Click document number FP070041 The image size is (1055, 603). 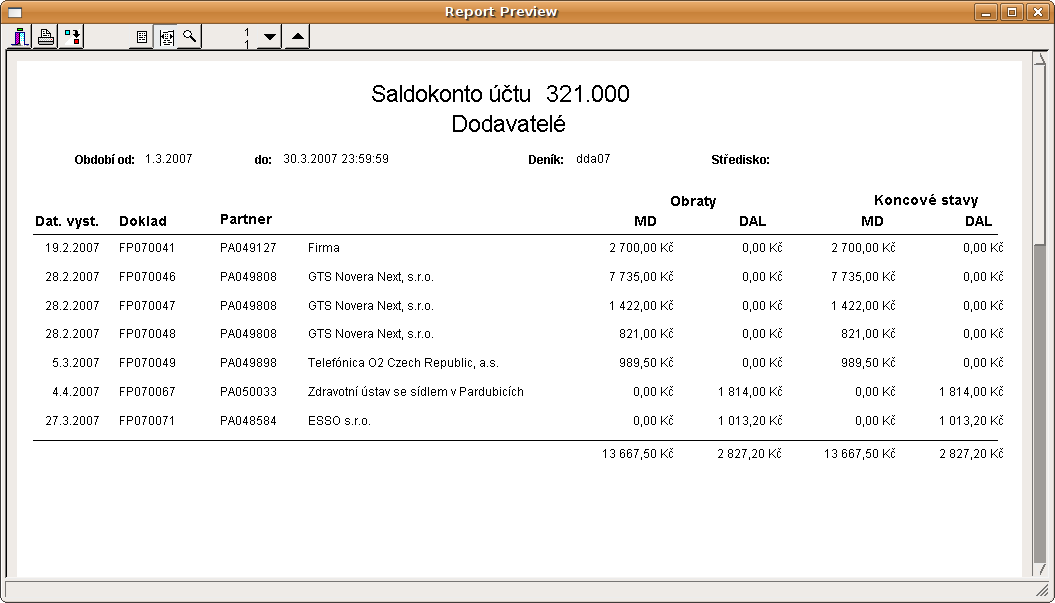pos(147,248)
